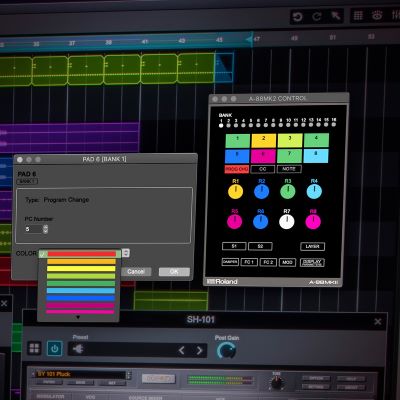Select the blue clip after the green clips

tap(224, 67)
